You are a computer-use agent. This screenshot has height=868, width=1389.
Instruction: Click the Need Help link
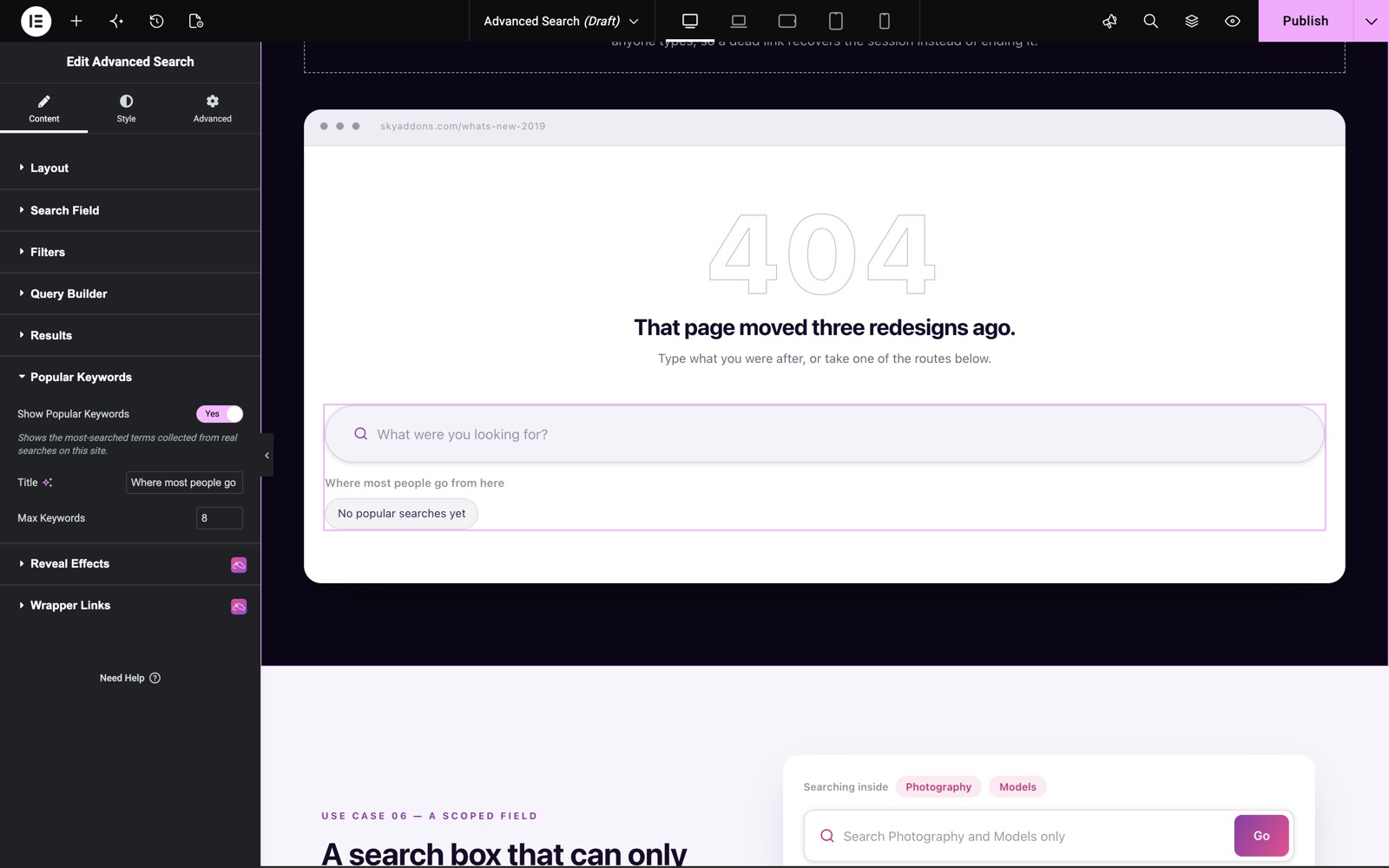(130, 678)
